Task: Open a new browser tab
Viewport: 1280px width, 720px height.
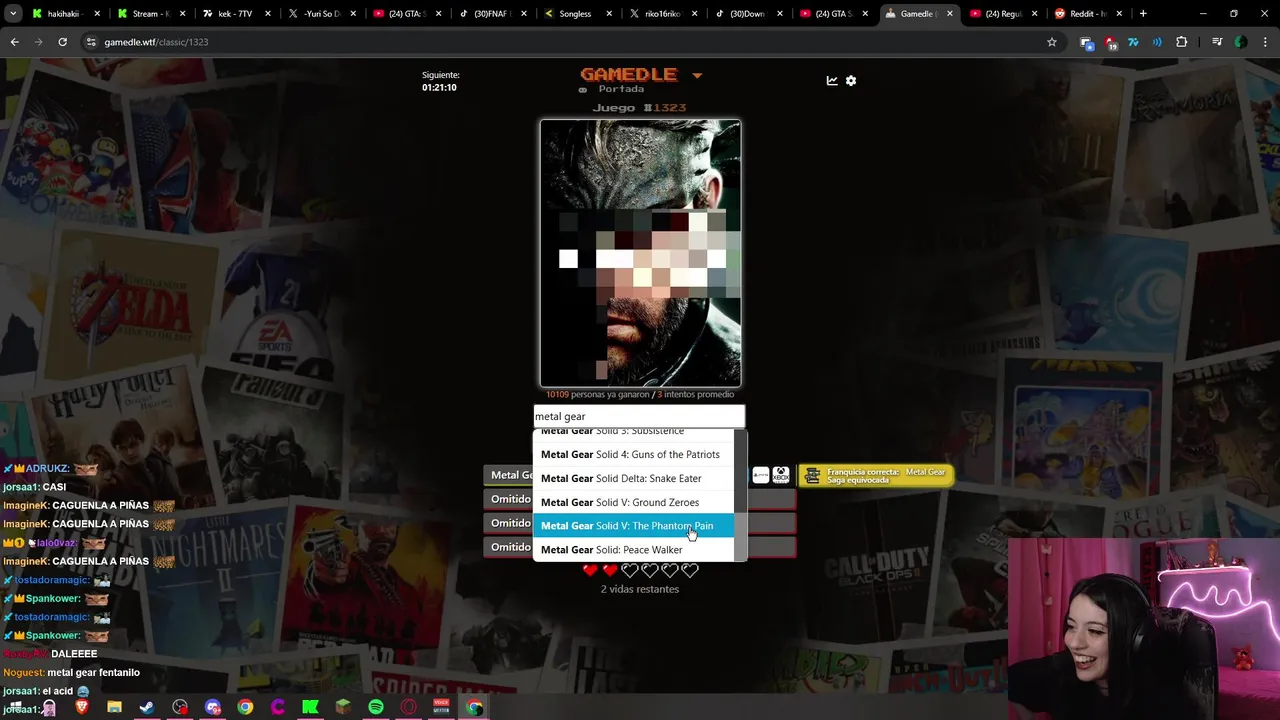Action: click(1143, 14)
